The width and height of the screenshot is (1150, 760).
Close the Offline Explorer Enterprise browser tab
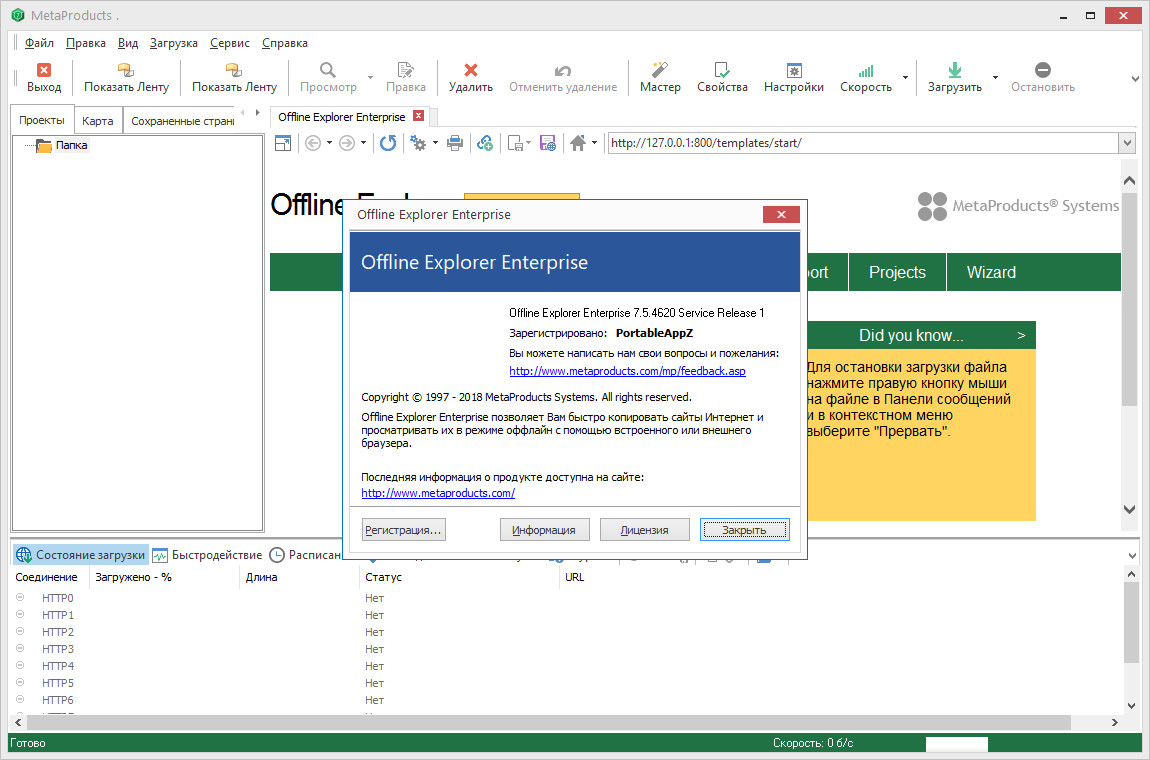click(419, 116)
